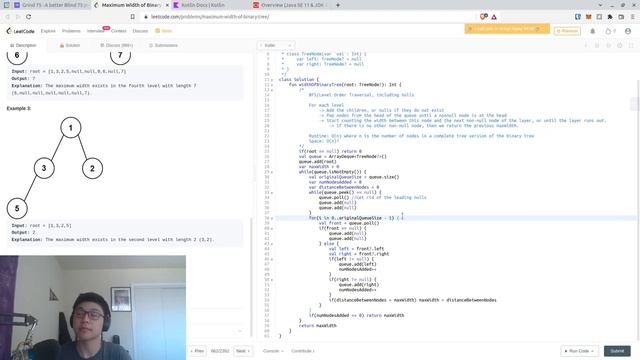Viewport: 640px width, 360px height.
Task: Open the MetaMask fox extension
Action: 589,17
